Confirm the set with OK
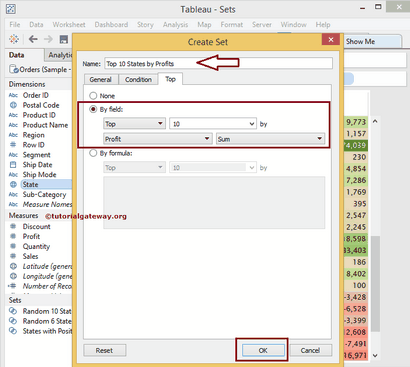 pyautogui.click(x=263, y=350)
